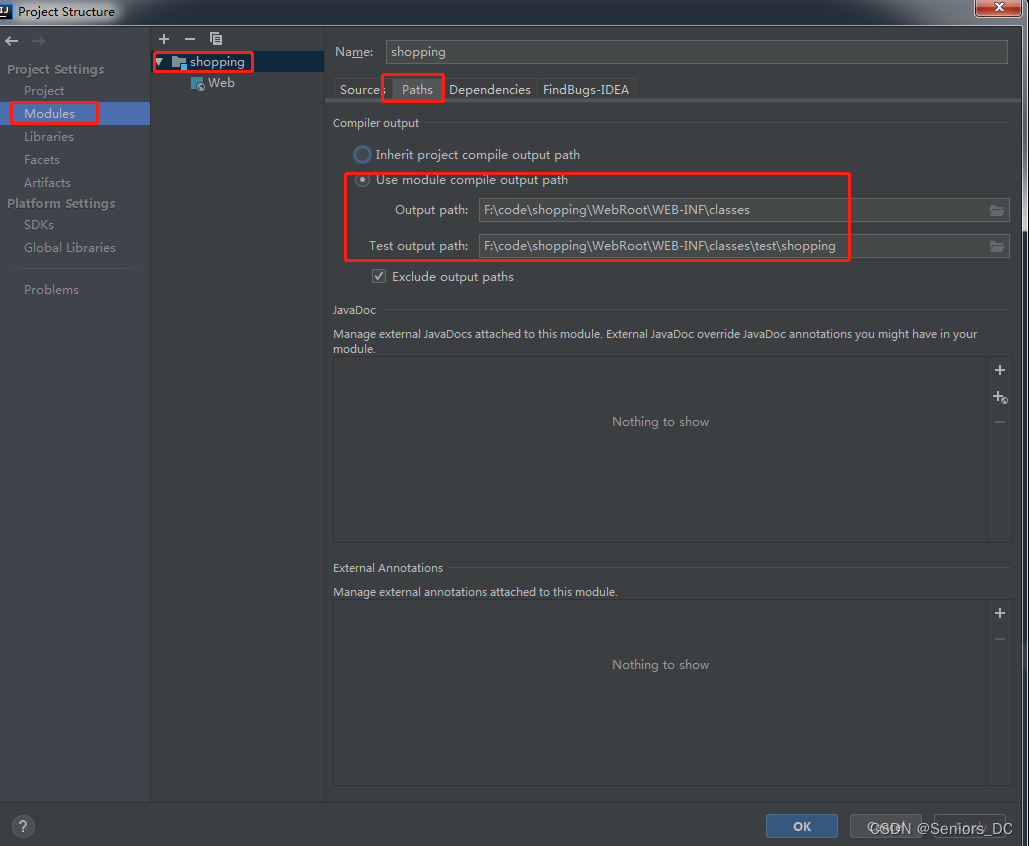Select Modules in Project Settings
The height and width of the screenshot is (846, 1029).
pos(49,114)
